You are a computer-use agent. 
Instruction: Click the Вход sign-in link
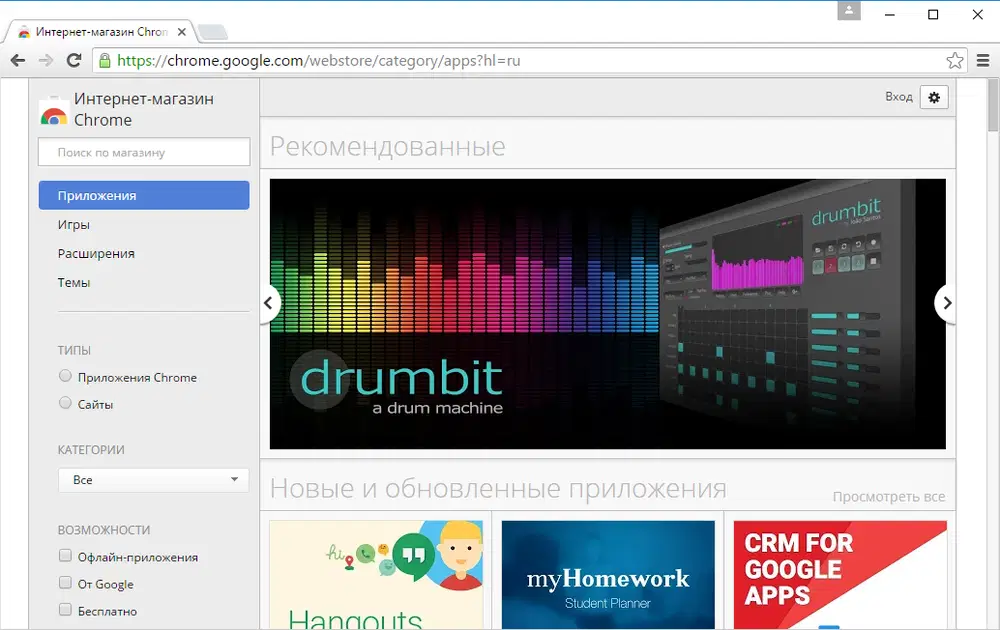click(899, 97)
